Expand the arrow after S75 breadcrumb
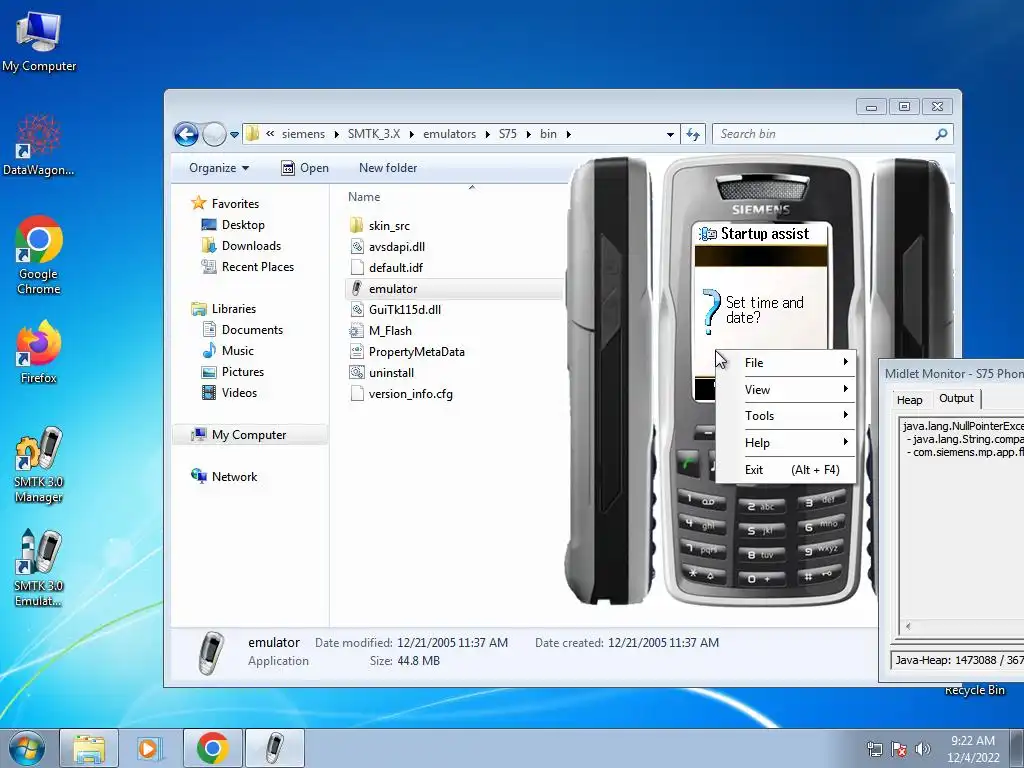Viewport: 1024px width, 768px height. (528, 135)
